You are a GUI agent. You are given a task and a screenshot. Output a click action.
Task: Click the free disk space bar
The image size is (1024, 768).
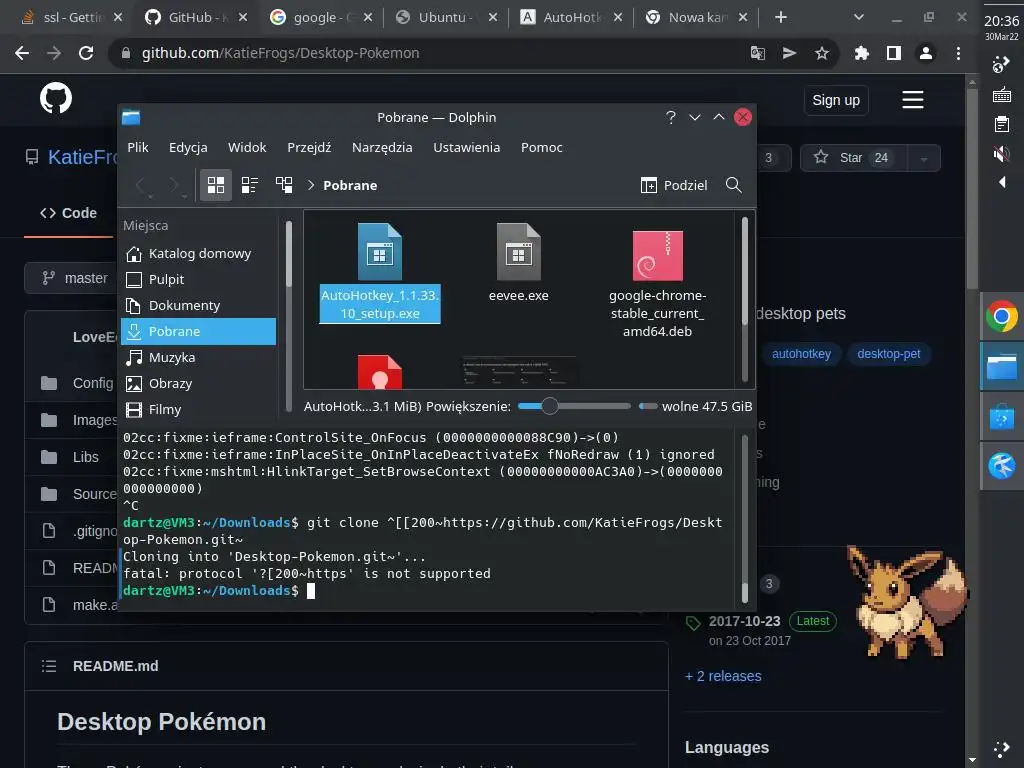[x=648, y=406]
